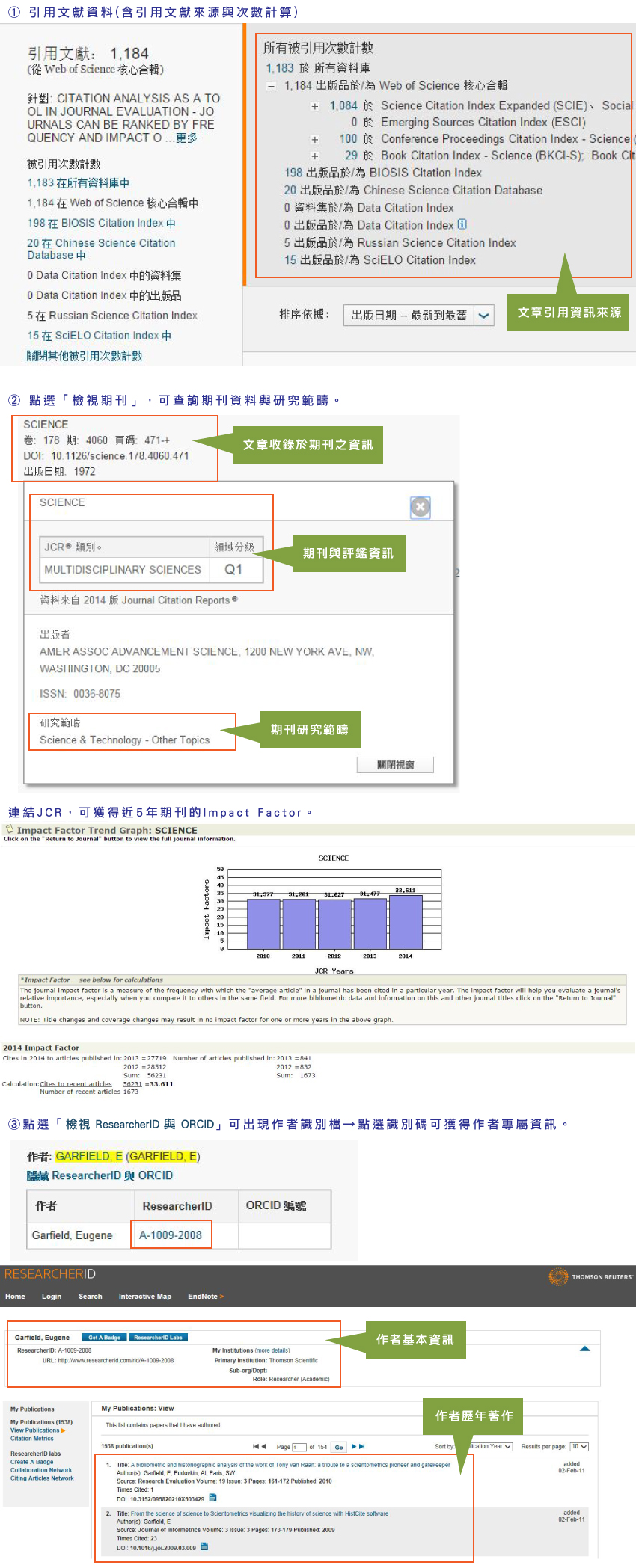This screenshot has height=1568, width=636.
Task: Click the 隱藏 ResearcherID 與 ORCID link
Action: (x=100, y=1175)
